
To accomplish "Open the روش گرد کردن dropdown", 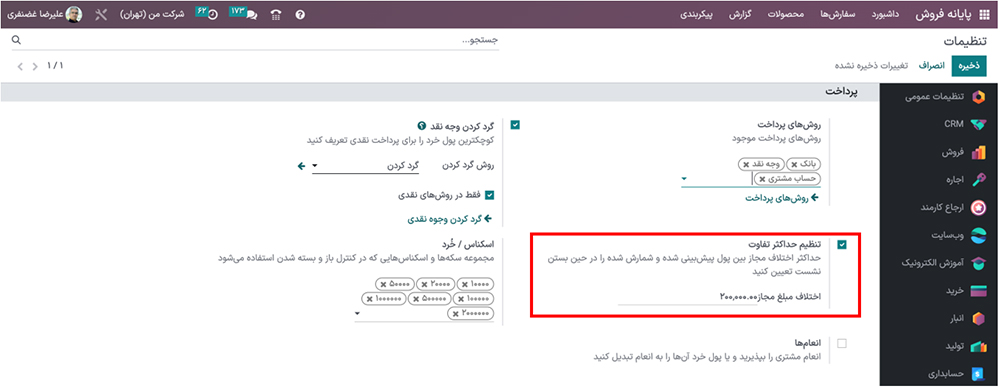I will click(x=366, y=166).
